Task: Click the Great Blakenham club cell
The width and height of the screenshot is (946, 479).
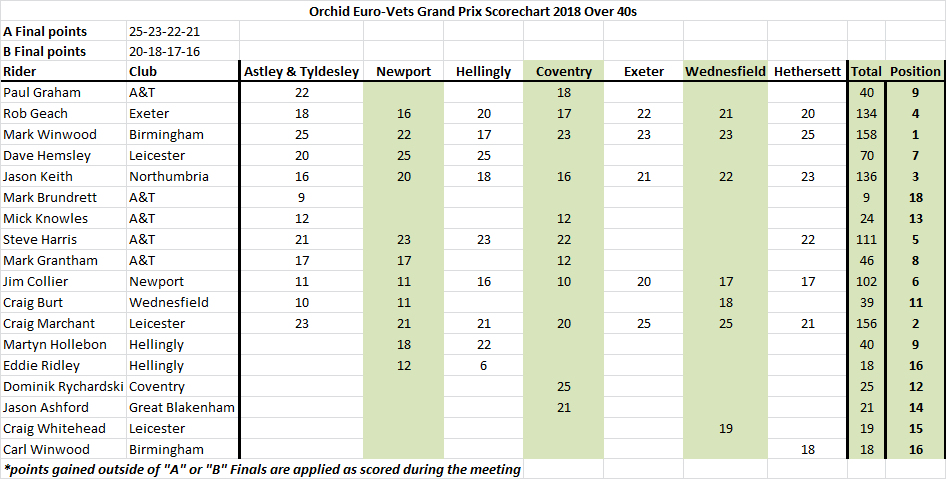Action: click(182, 408)
